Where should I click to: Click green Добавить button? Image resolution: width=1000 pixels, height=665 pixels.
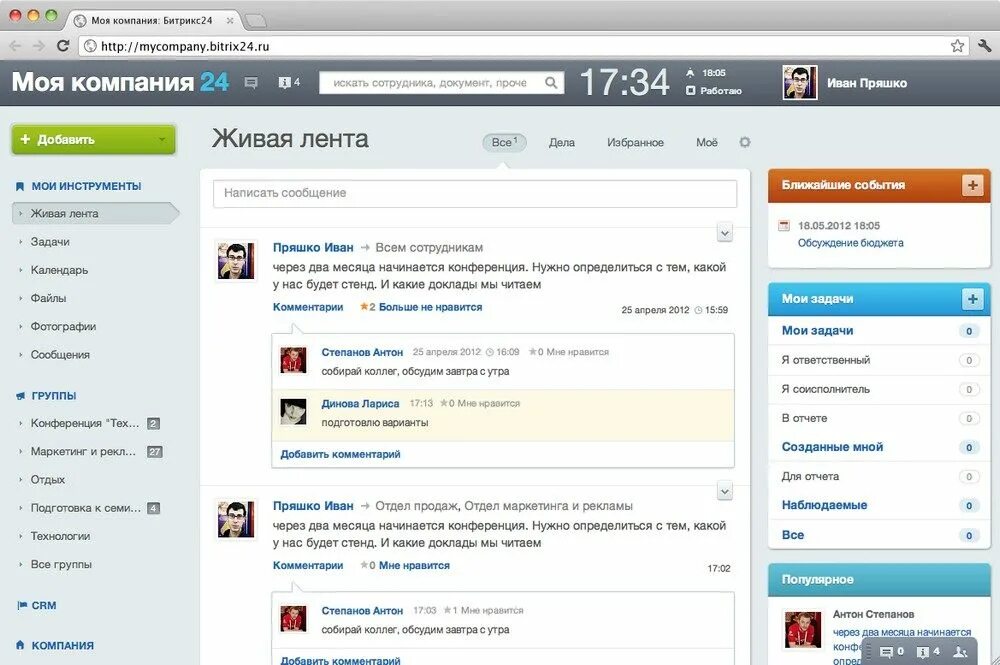(x=92, y=140)
